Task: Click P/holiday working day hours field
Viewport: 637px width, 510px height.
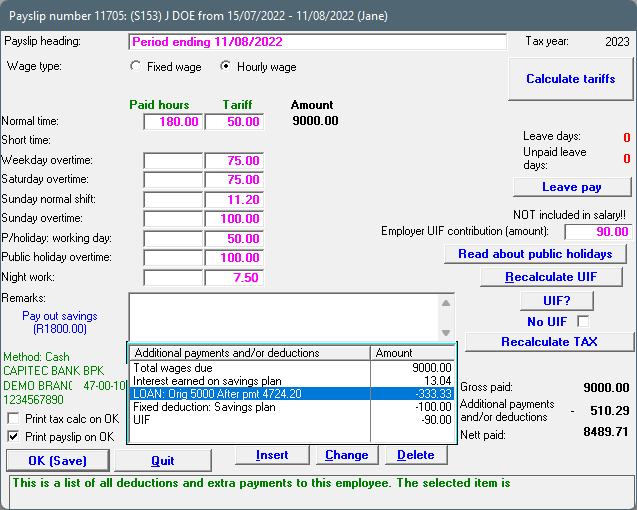Action: (173, 239)
